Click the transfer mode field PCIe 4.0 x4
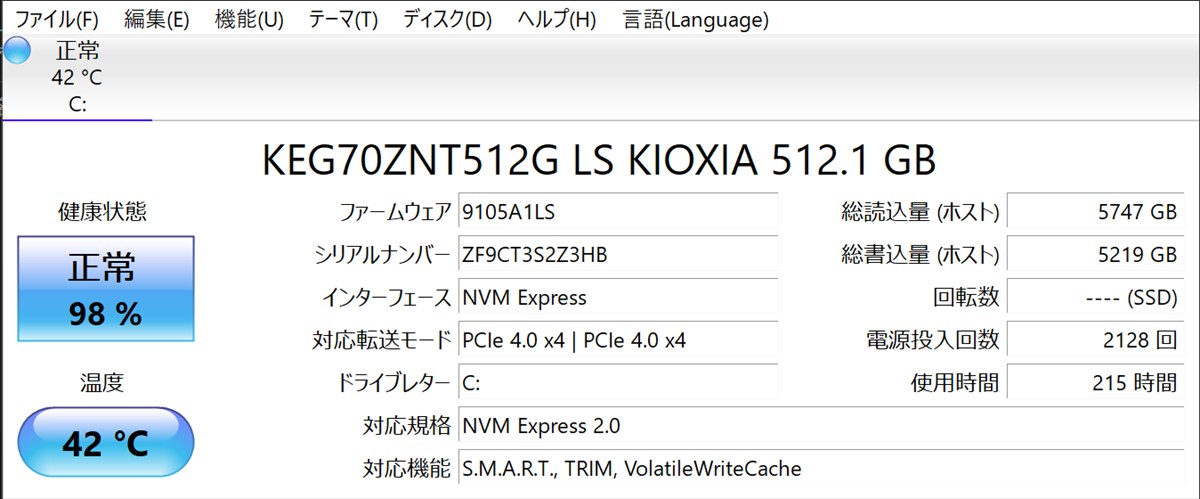This screenshot has width=1200, height=499. [618, 340]
